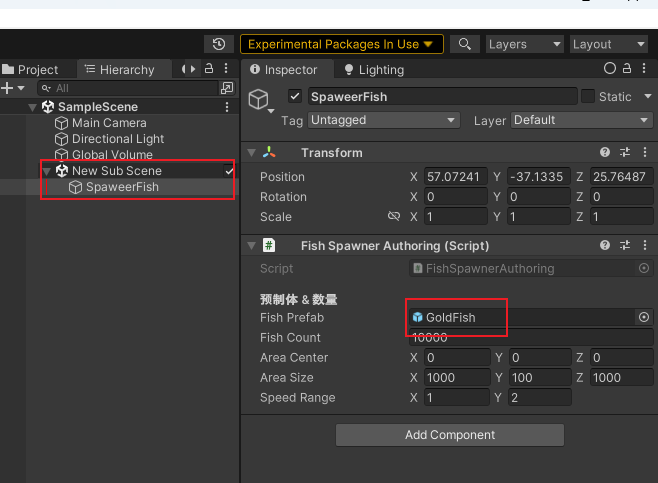Collapse the Transform component foldout
658x483 pixels.
point(251,153)
